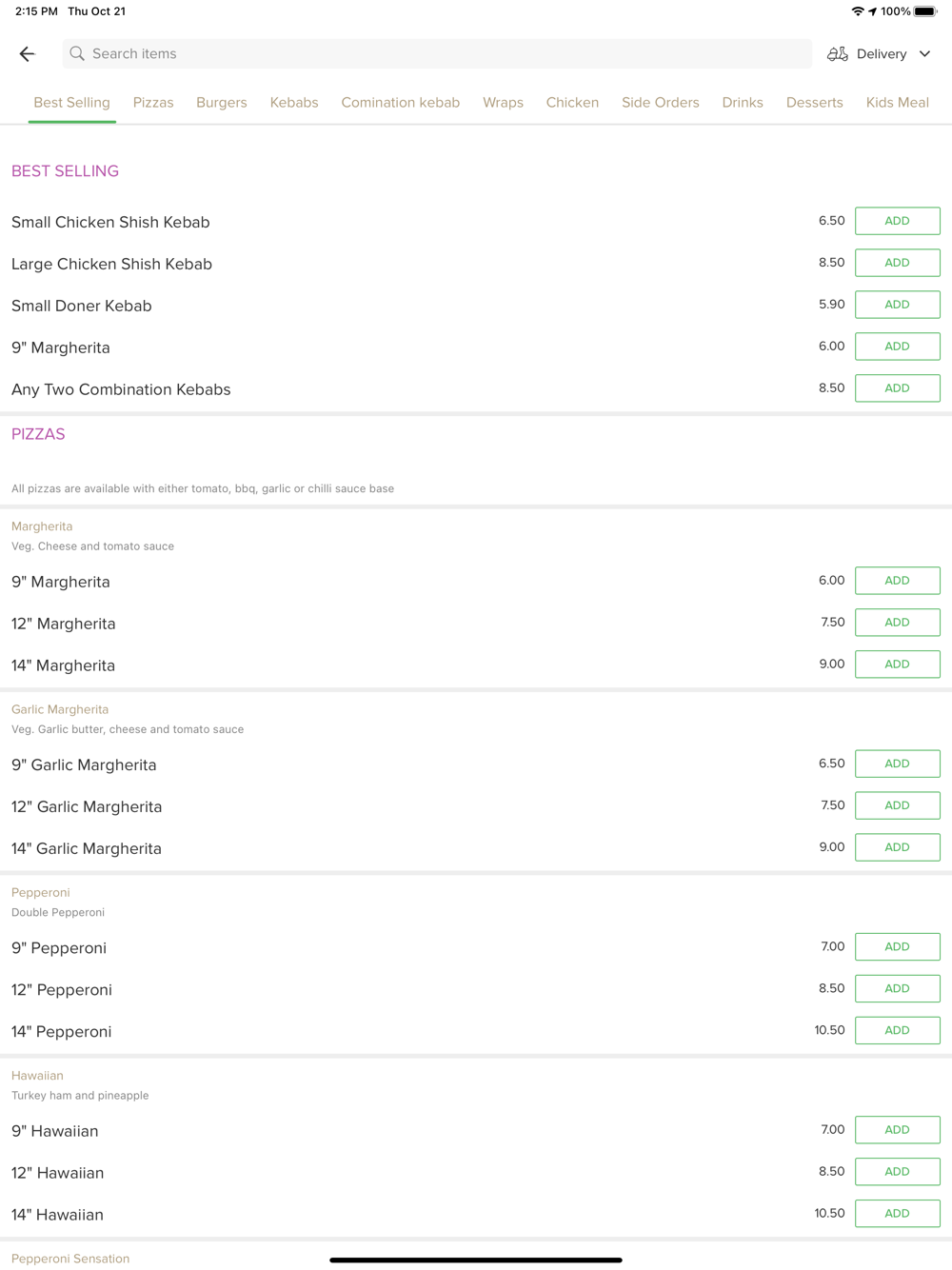This screenshot has height=1270, width=952.
Task: Add 14" Garlic Margherita pizza
Action: [x=897, y=847]
